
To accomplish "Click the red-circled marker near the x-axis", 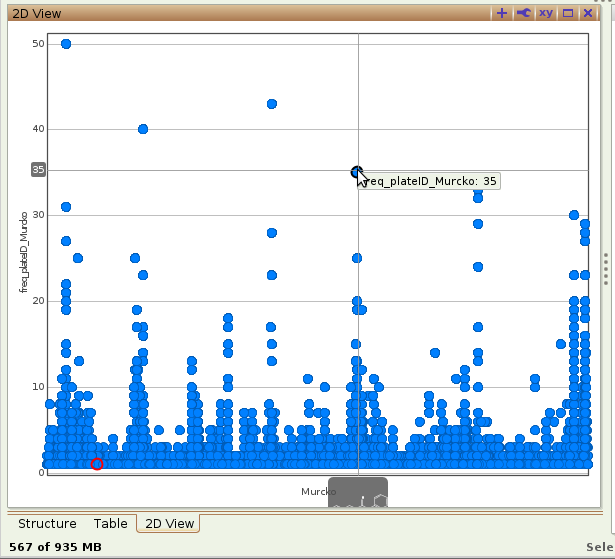I will tap(97, 464).
